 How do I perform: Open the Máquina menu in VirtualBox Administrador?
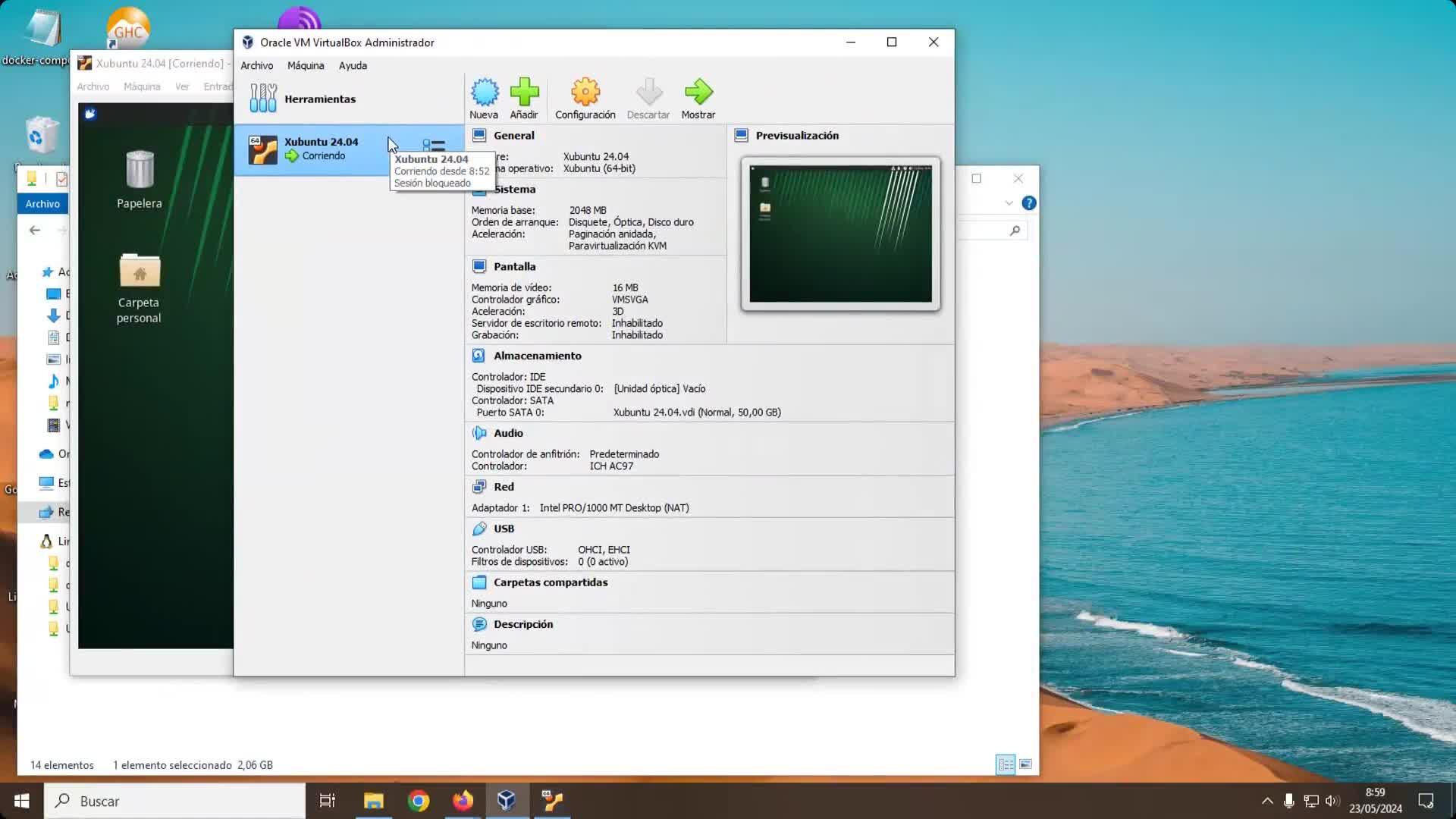click(x=306, y=66)
